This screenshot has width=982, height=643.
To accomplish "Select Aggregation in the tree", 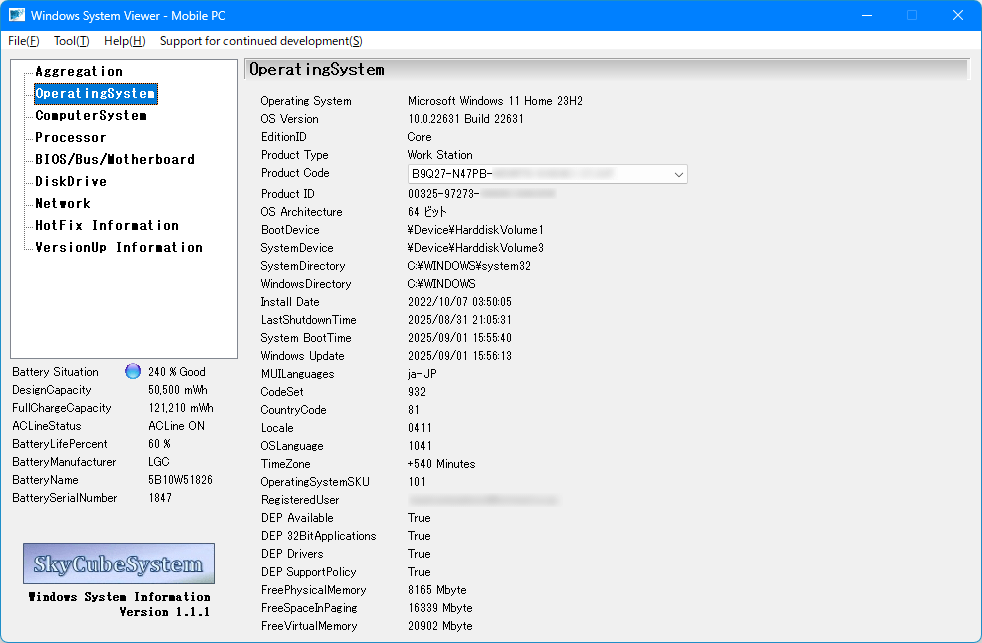I will pos(79,71).
